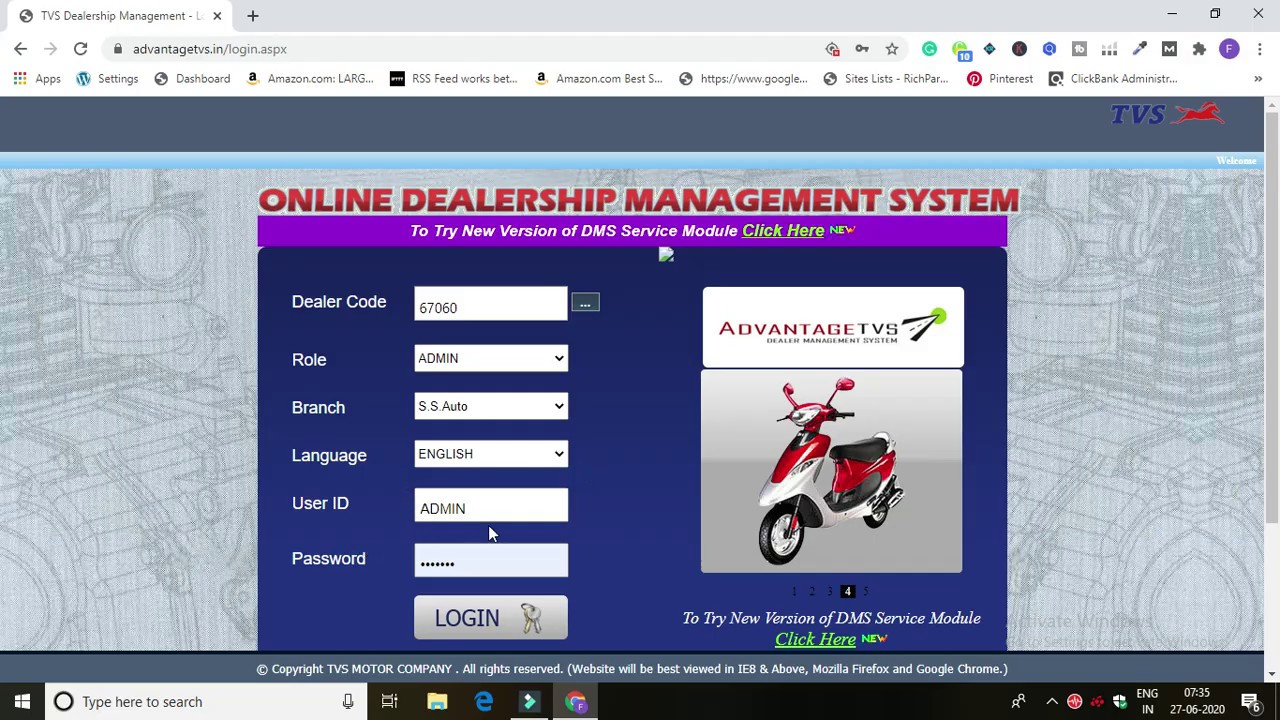Image resolution: width=1280 pixels, height=720 pixels.
Task: Open the Settings bookmark
Action: click(107, 79)
